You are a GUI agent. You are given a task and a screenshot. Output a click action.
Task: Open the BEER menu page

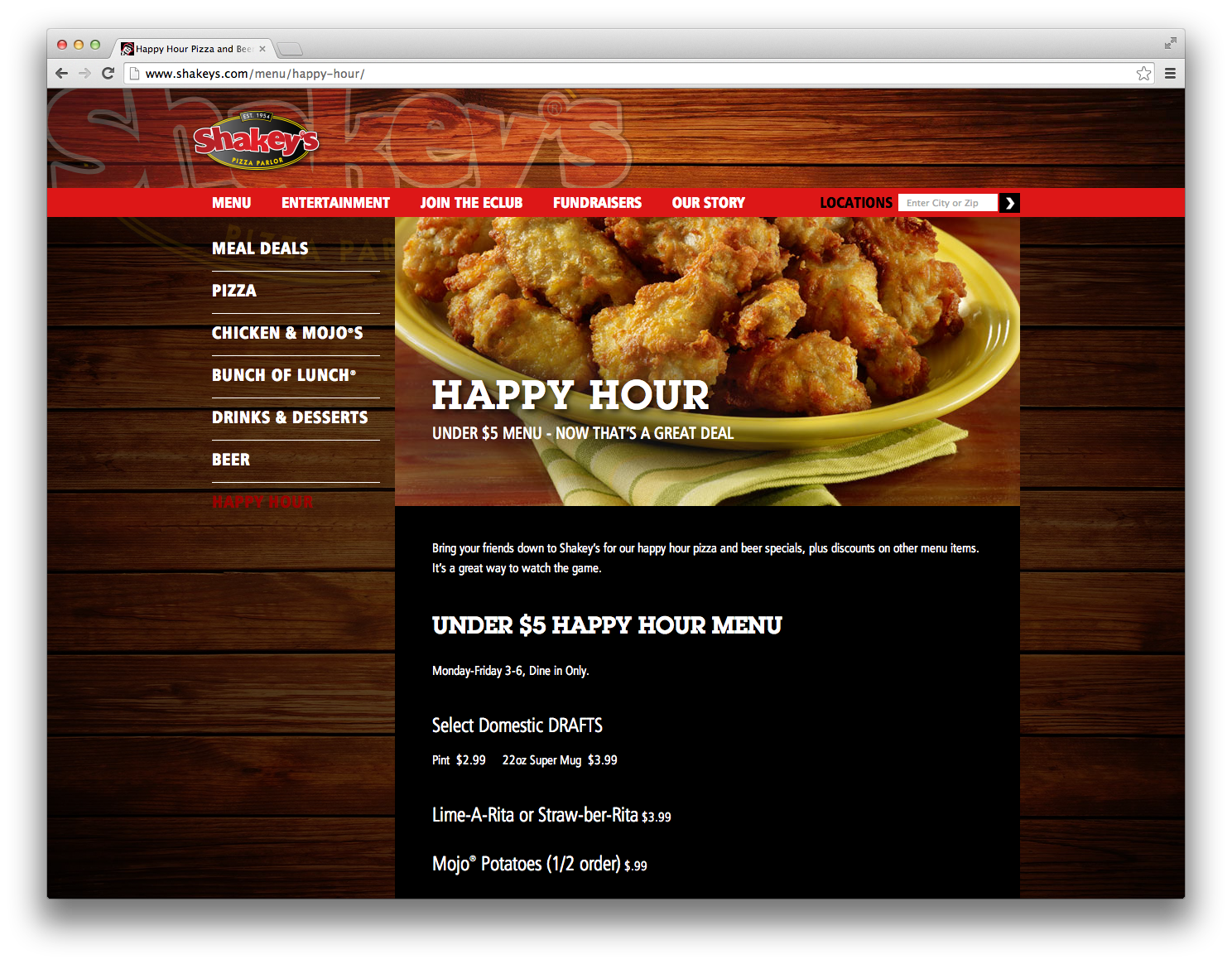point(231,459)
